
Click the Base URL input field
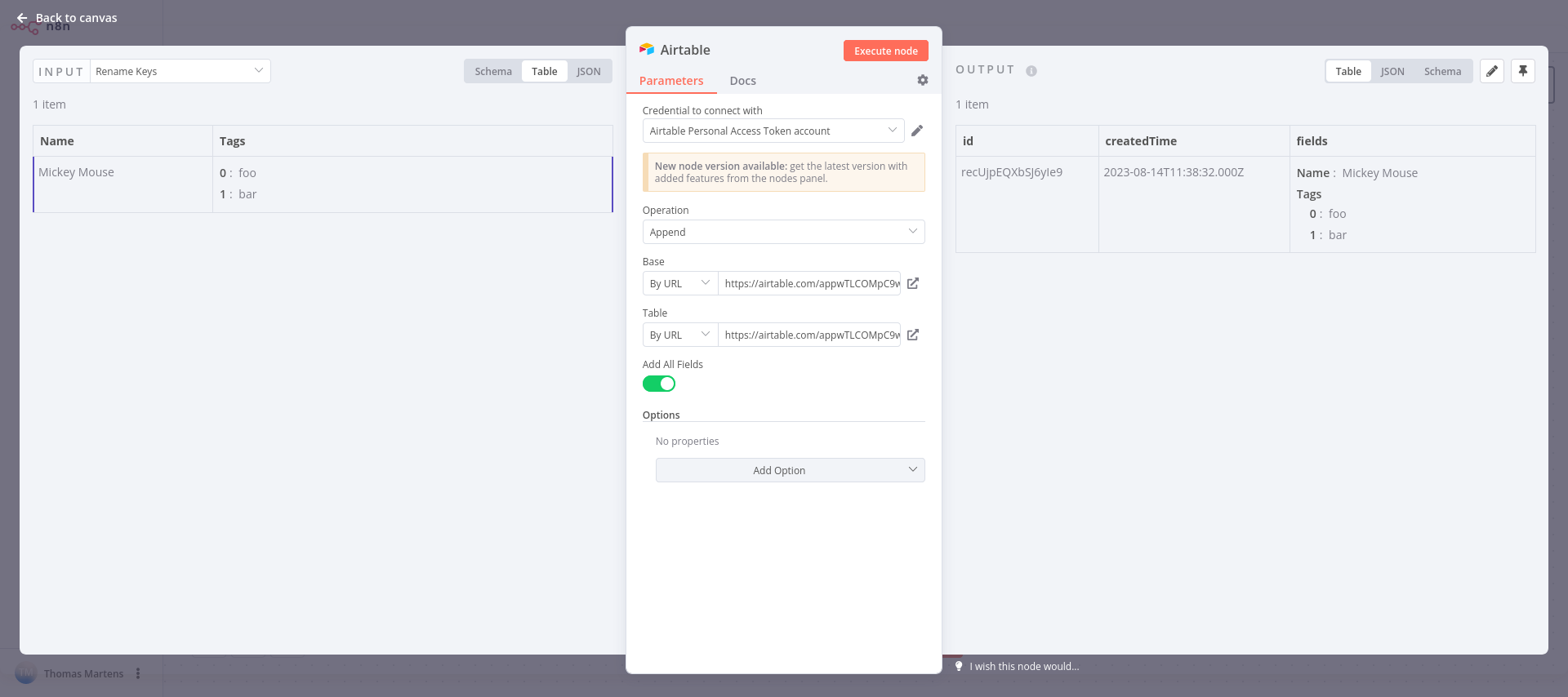click(809, 283)
